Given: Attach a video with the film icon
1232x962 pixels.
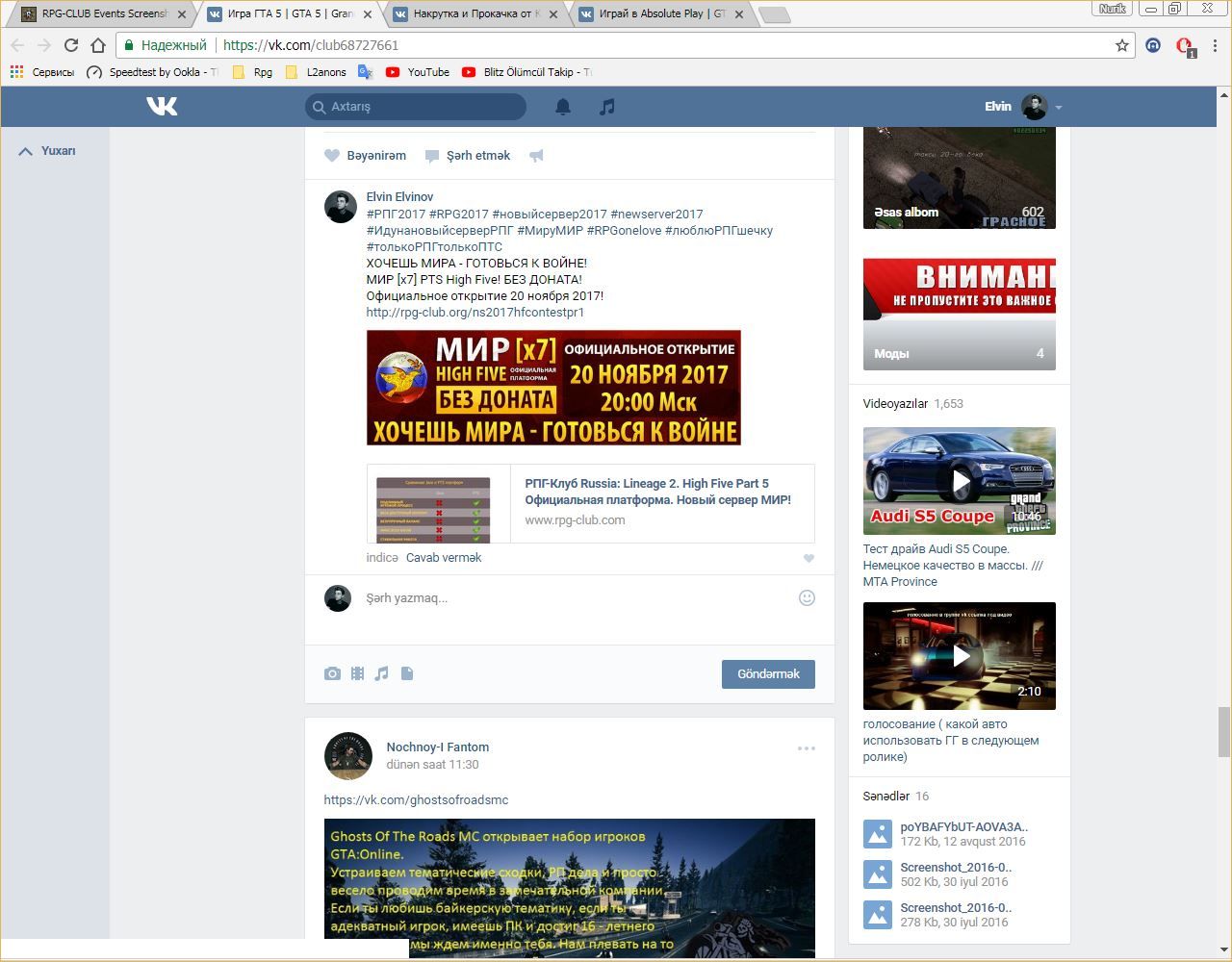Looking at the screenshot, I should 357,673.
